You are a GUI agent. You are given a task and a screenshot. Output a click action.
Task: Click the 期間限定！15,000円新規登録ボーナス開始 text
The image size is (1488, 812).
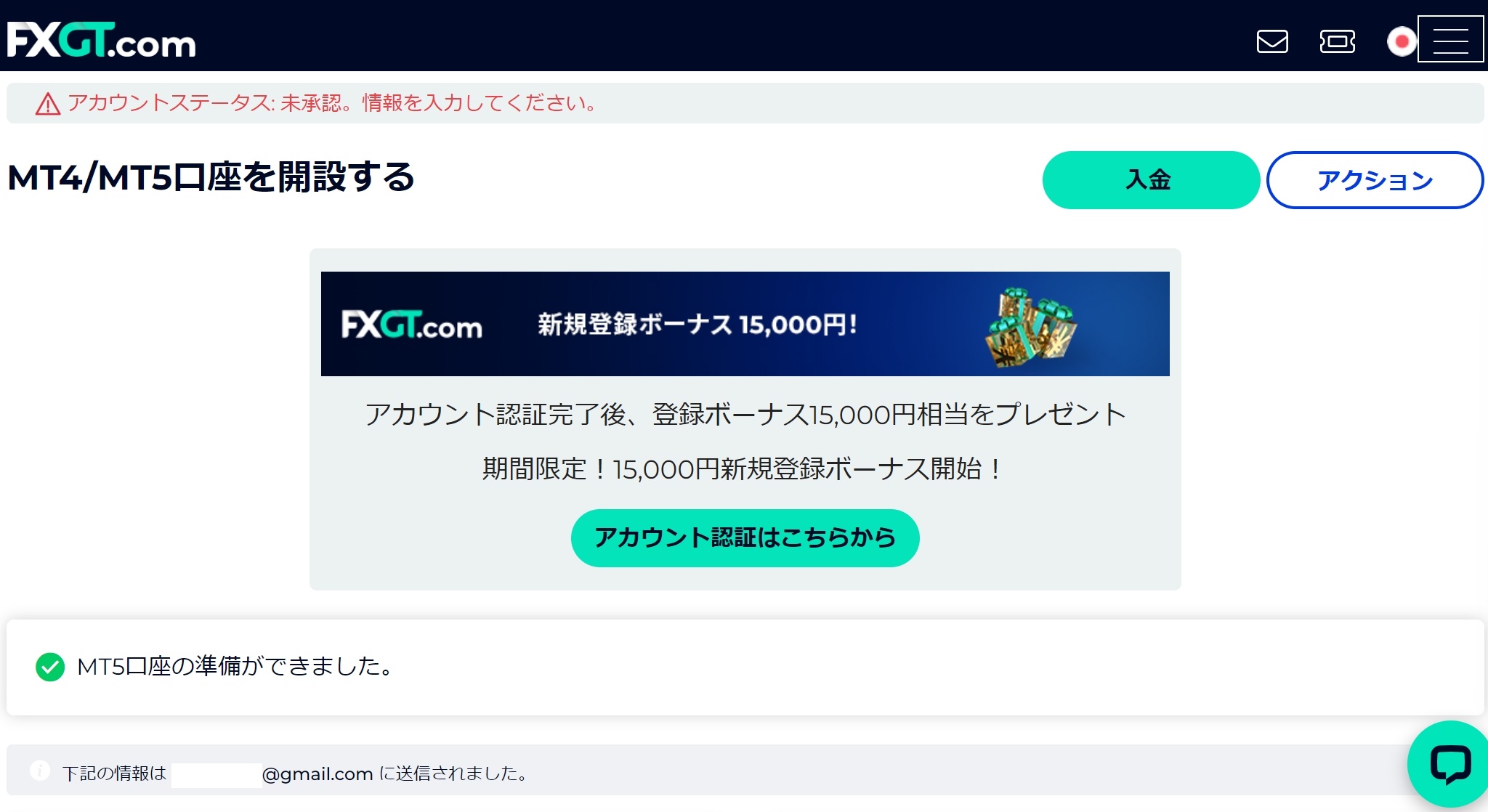click(744, 469)
